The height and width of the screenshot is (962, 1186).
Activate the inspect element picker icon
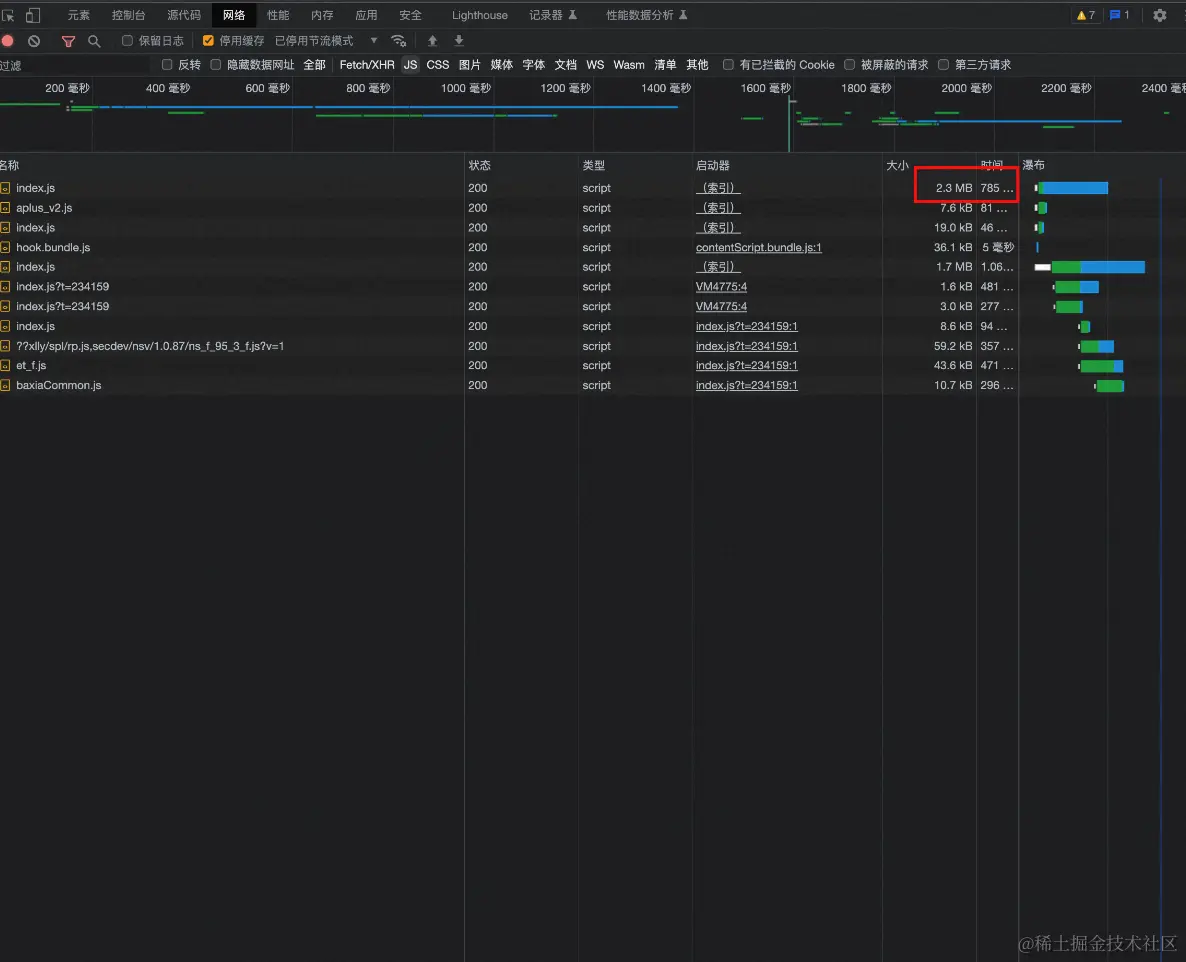[x=8, y=15]
